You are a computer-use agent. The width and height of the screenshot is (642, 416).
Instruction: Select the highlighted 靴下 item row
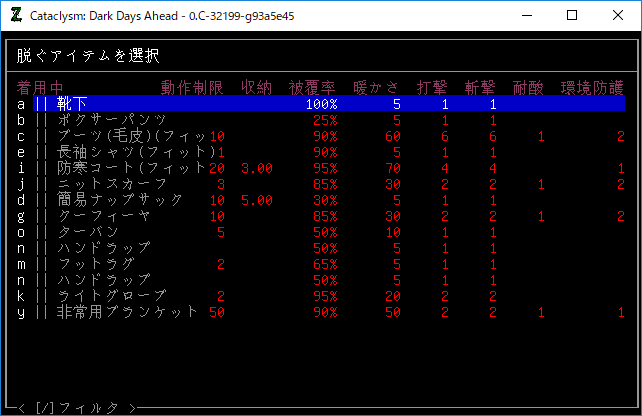[74, 104]
